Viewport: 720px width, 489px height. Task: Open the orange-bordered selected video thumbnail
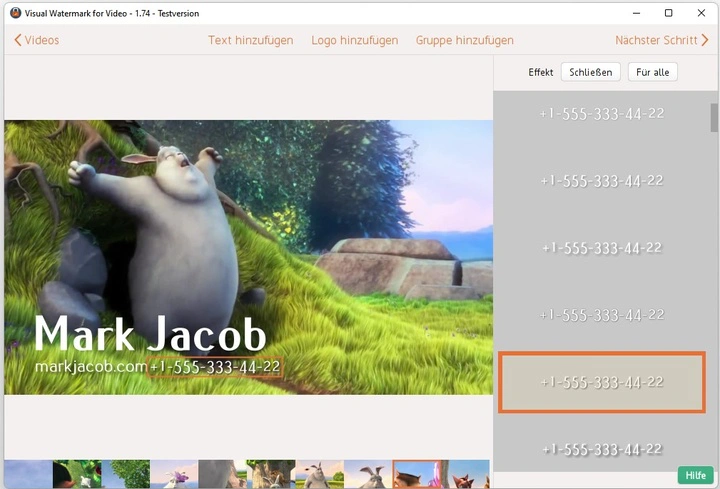[x=417, y=474]
